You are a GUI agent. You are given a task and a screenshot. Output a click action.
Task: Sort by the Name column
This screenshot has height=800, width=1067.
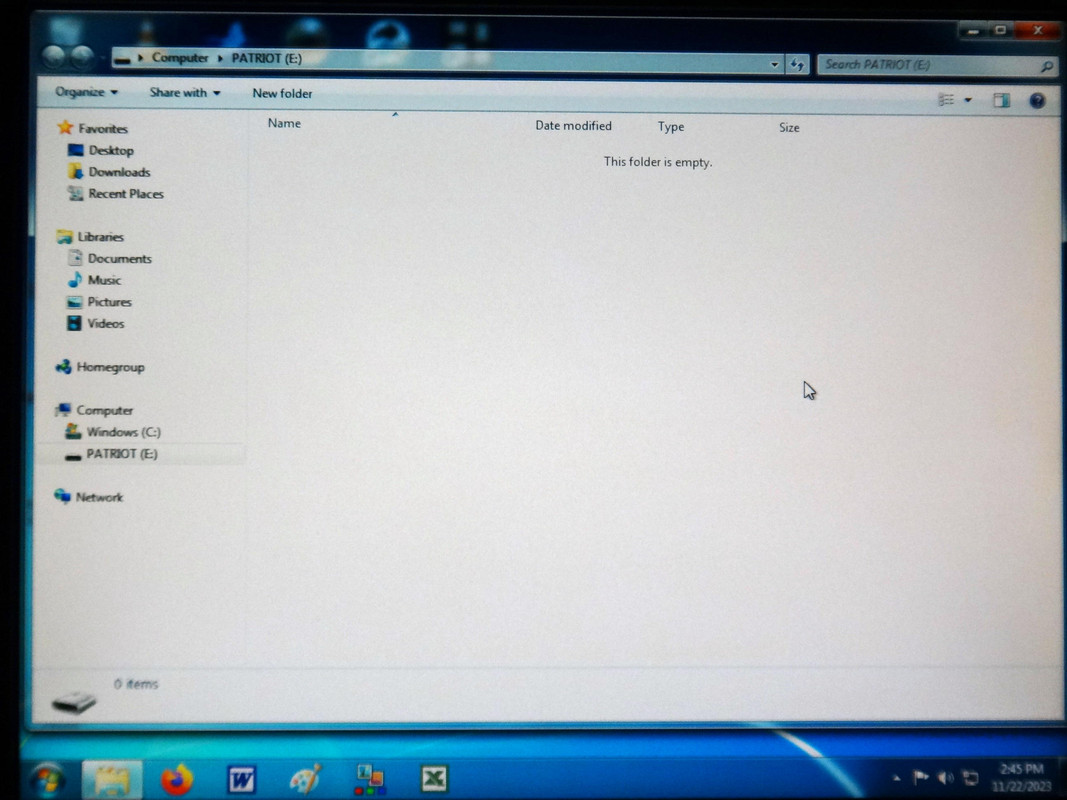coord(284,123)
